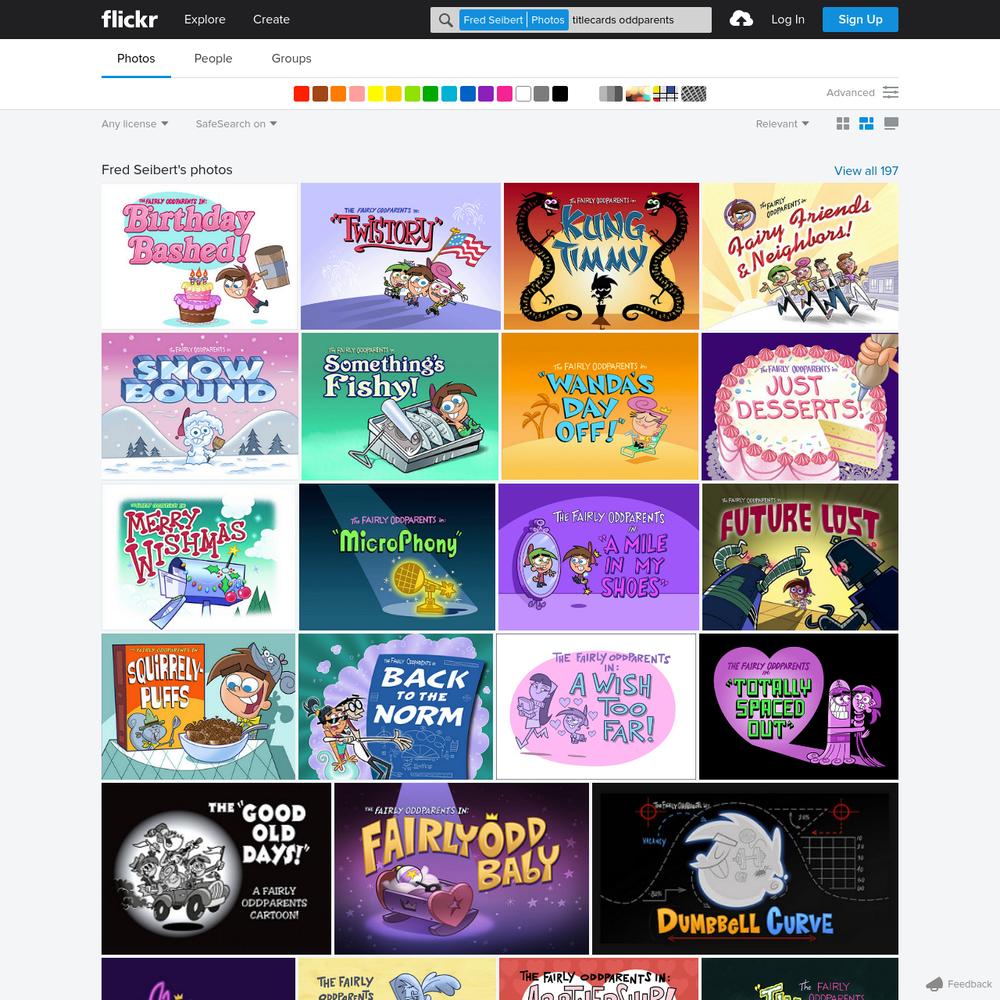Screen dimensions: 1000x1000
Task: Open the Kung Timmy title card thumbnail
Action: [601, 256]
